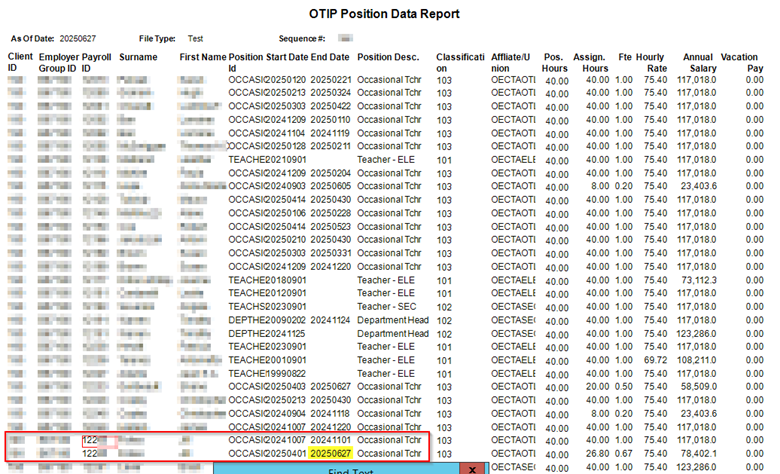Select assigned hours 26.80
The width and height of the screenshot is (780, 474).
tap(597, 454)
